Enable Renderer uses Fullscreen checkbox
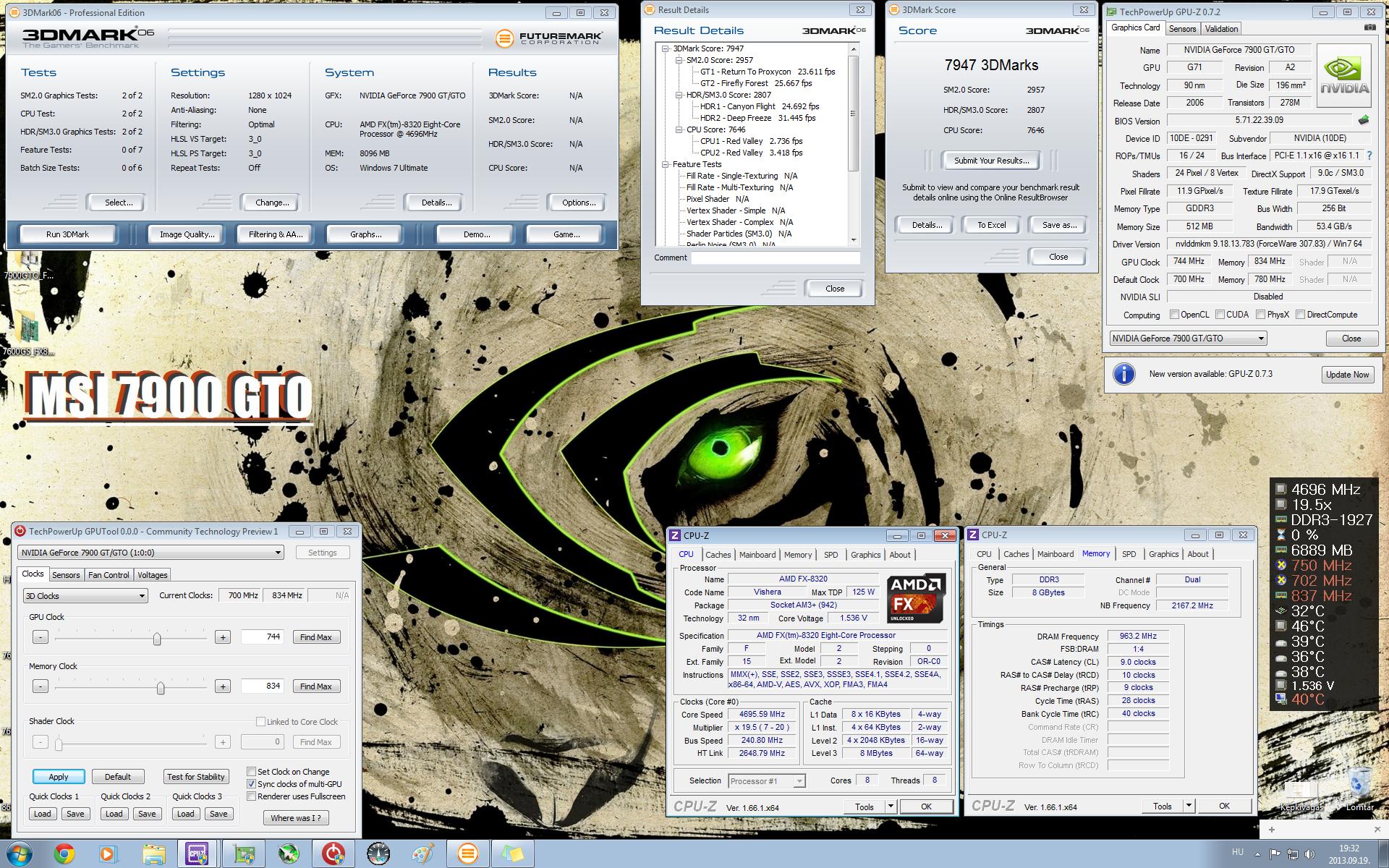The height and width of the screenshot is (868, 1389). [x=251, y=796]
